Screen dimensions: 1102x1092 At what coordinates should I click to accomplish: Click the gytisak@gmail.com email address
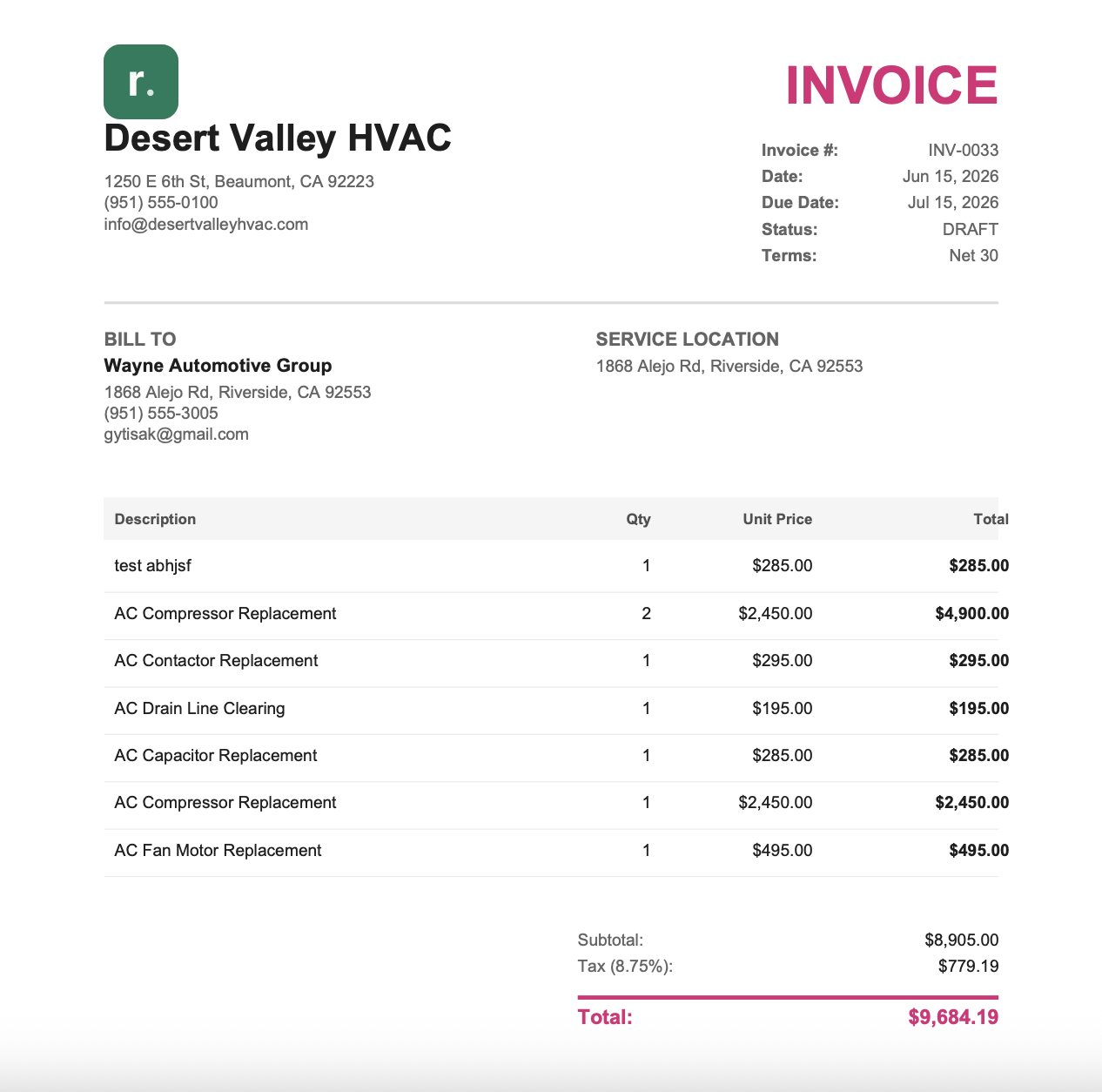[177, 434]
